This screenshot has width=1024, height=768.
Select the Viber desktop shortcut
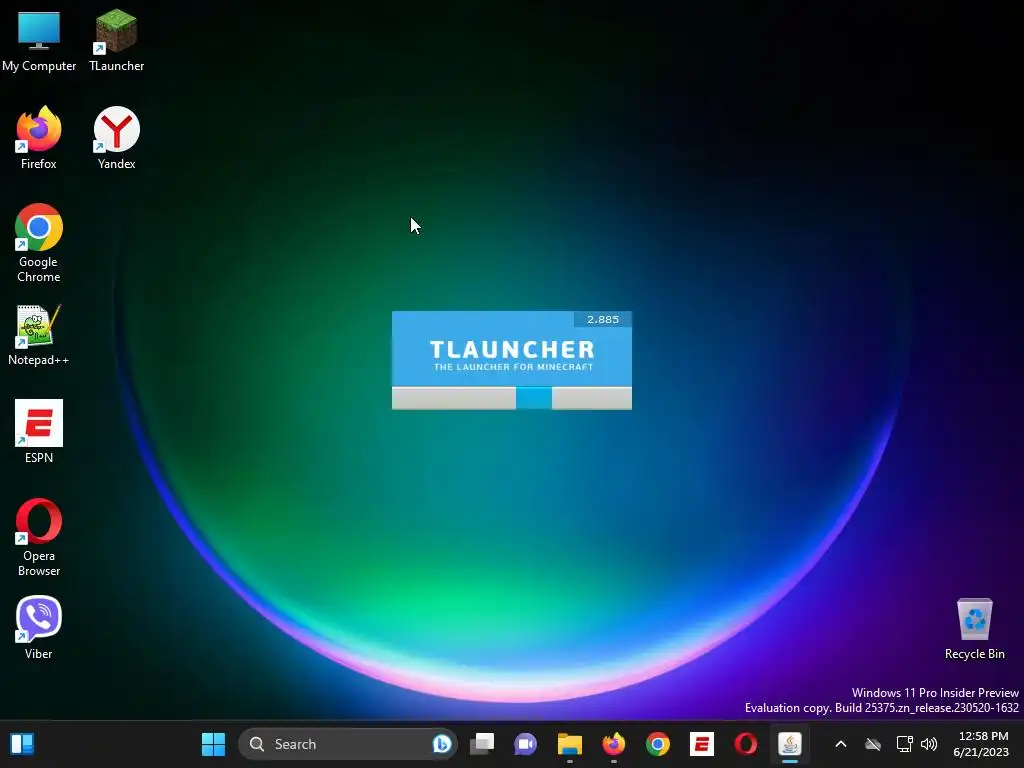(39, 628)
